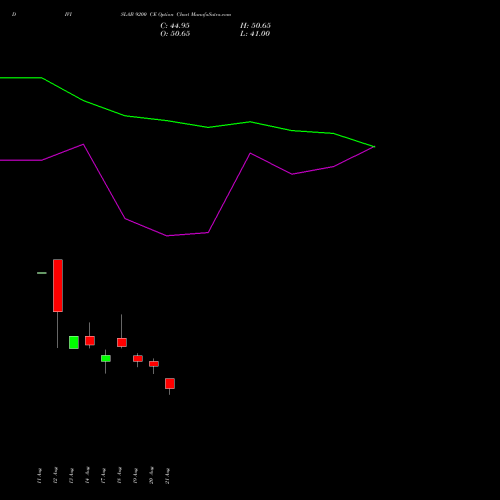Select the green candle for 17 Aug
This screenshot has width=500, height=500.
[106, 358]
